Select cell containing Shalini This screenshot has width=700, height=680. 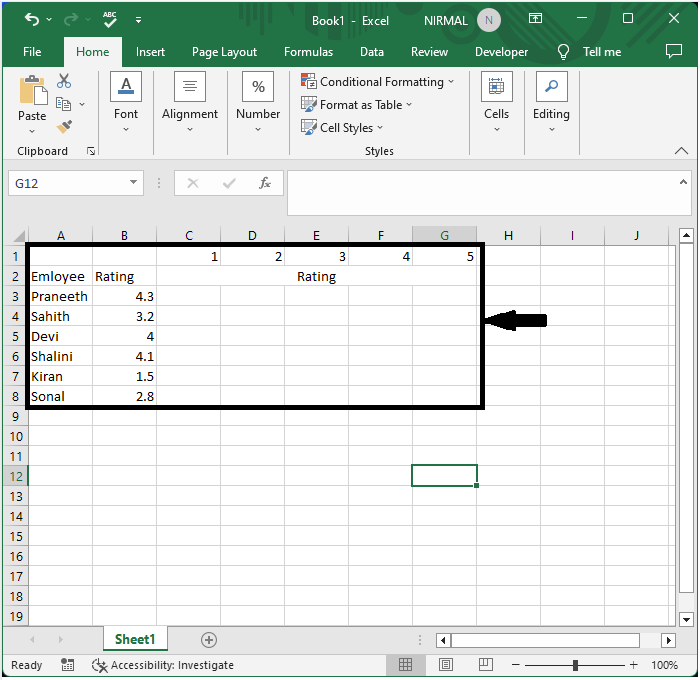point(61,356)
